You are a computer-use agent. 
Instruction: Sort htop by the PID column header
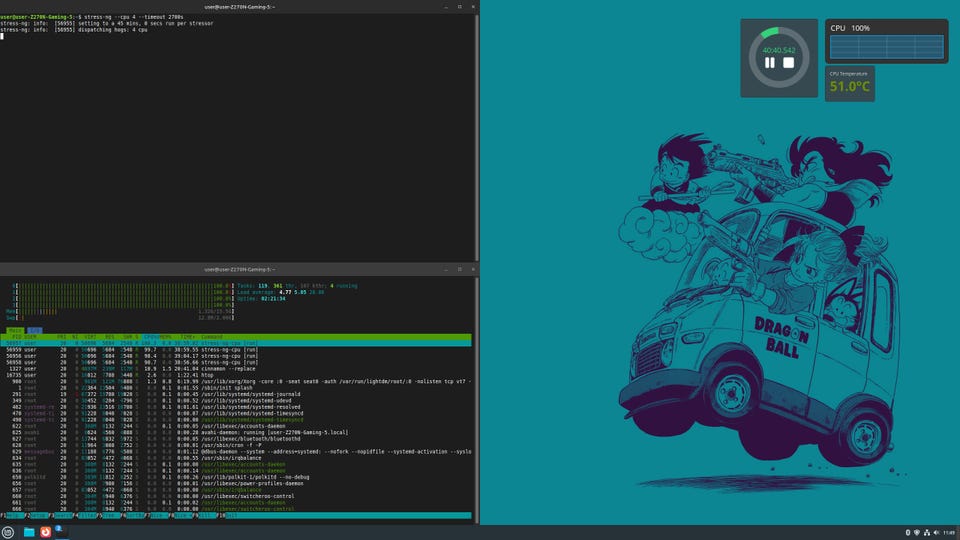click(17, 336)
